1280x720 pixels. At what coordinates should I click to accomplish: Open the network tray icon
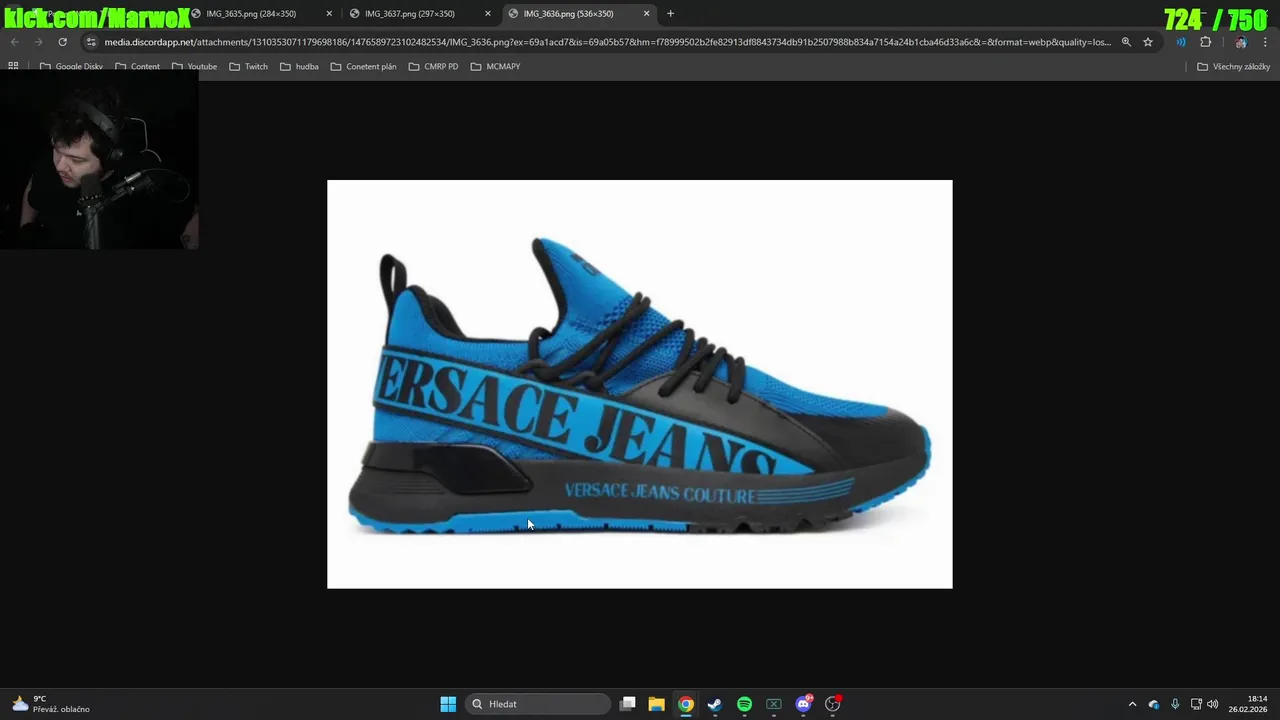pyautogui.click(x=1196, y=704)
